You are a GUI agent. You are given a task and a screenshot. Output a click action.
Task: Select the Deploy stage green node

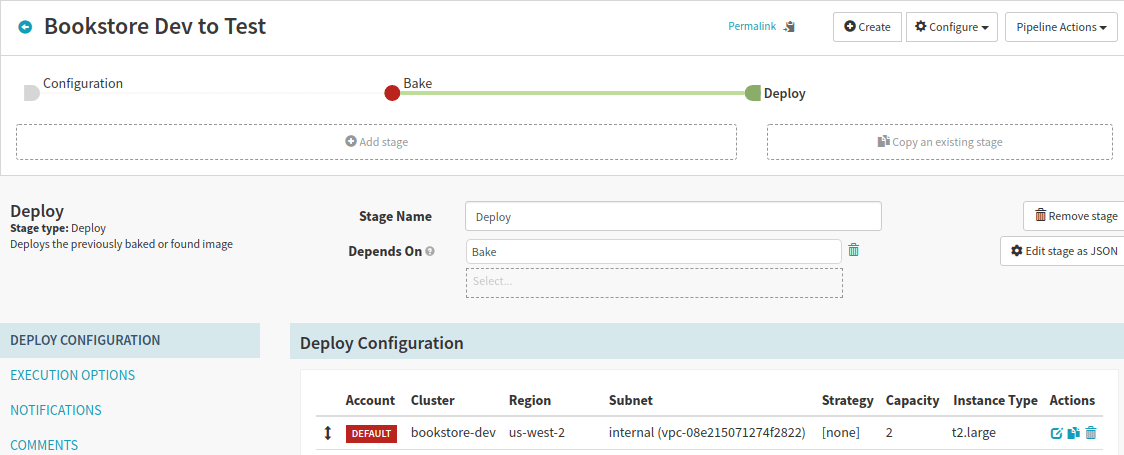pyautogui.click(x=753, y=92)
